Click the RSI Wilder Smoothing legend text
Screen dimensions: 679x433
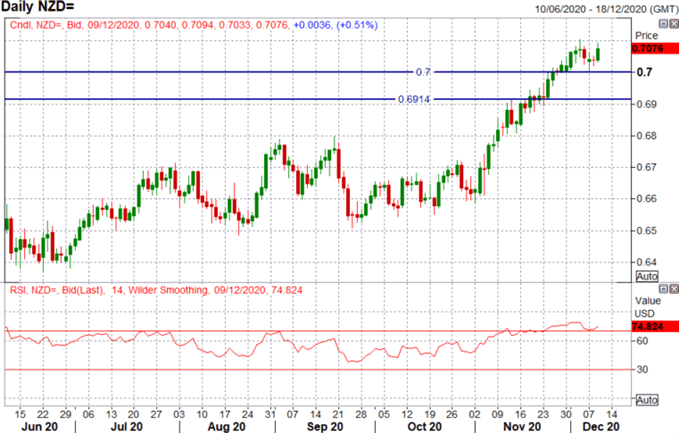(x=156, y=290)
